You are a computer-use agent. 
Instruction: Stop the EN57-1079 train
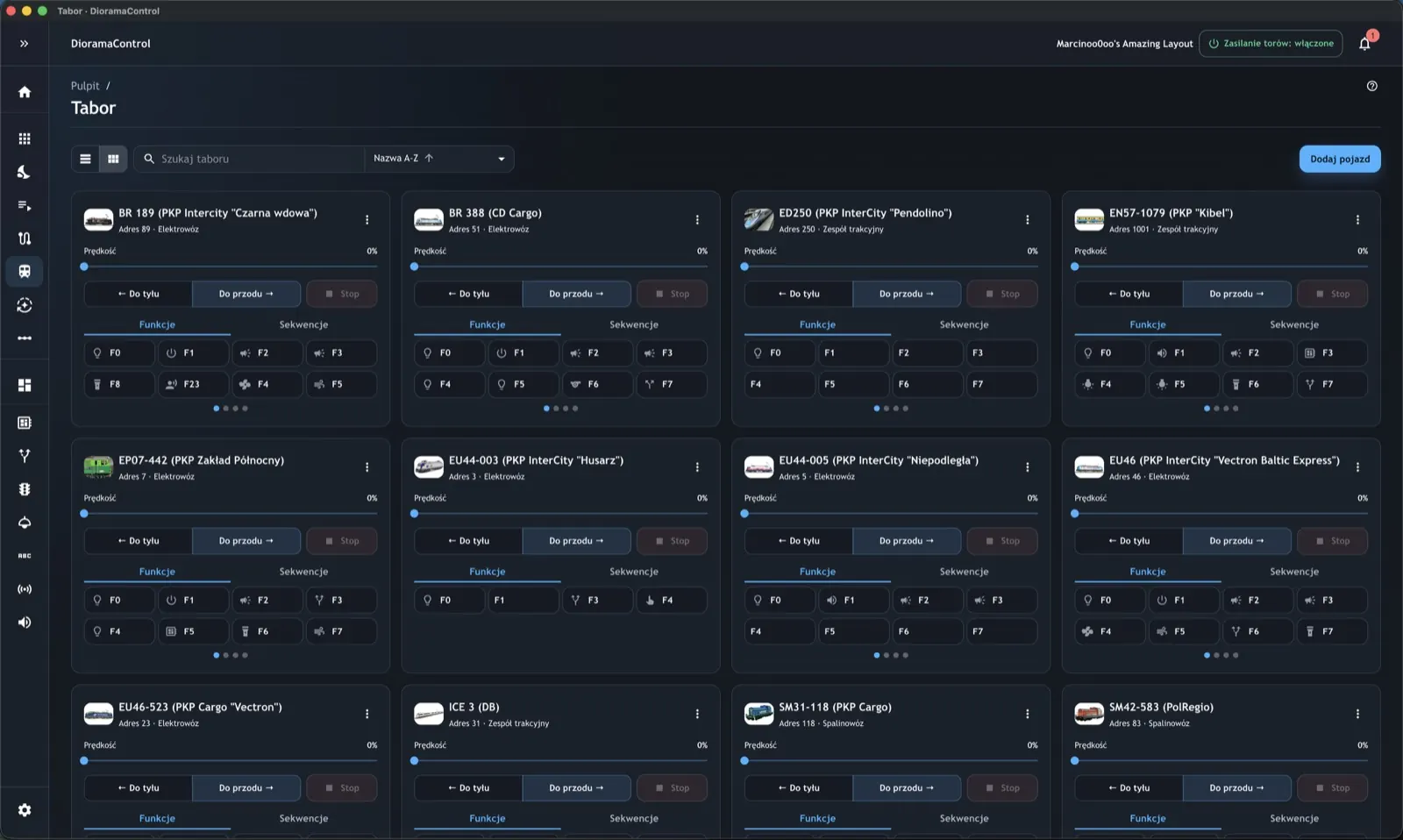click(x=1332, y=294)
